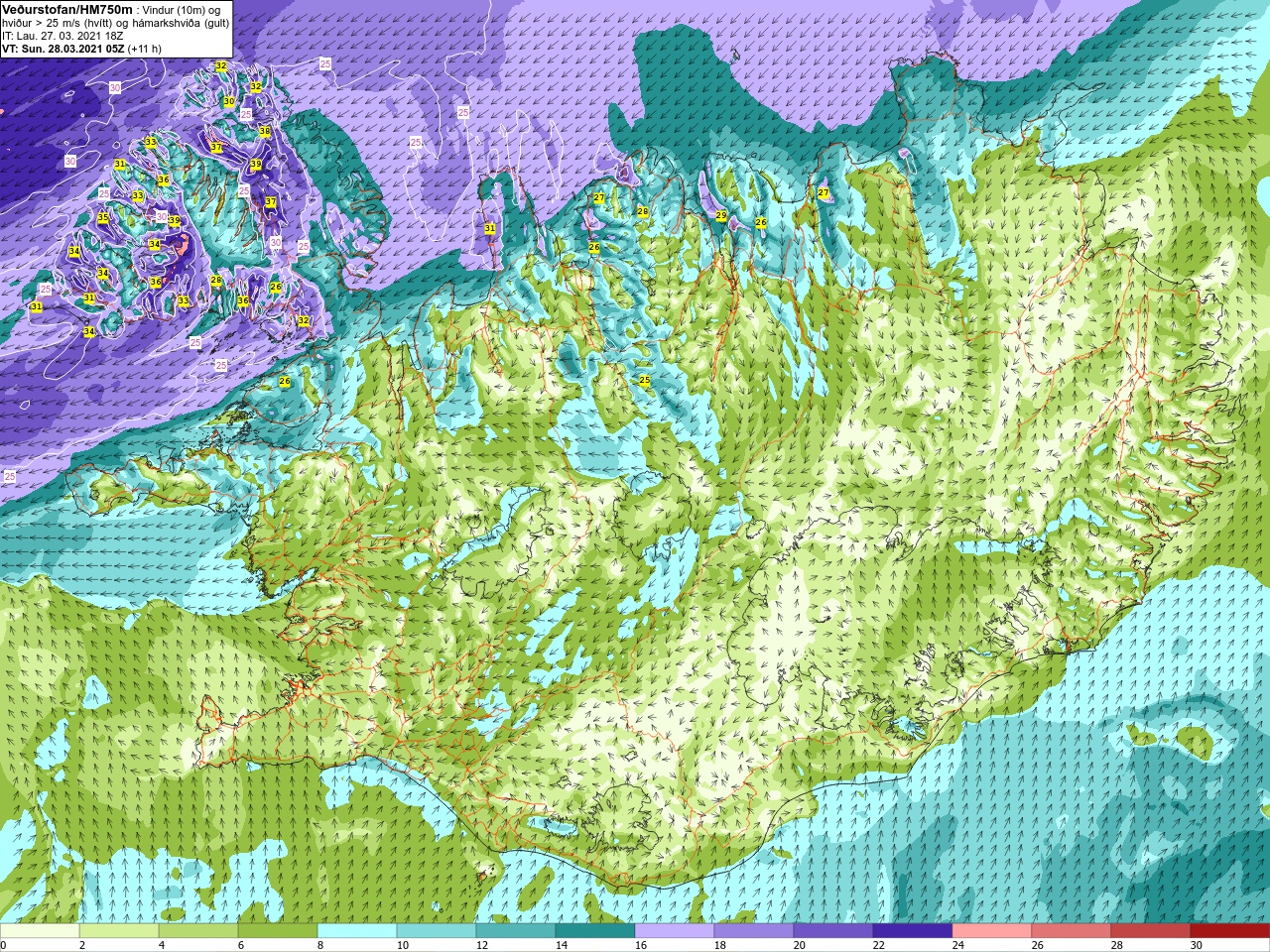Click the dark red legend swatch above 30 m/s
The image size is (1270, 952).
point(1230,931)
